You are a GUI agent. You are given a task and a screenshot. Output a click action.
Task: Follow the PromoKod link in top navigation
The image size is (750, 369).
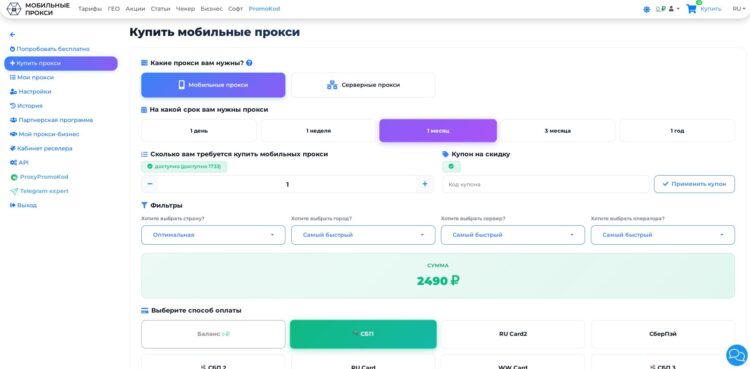[265, 9]
